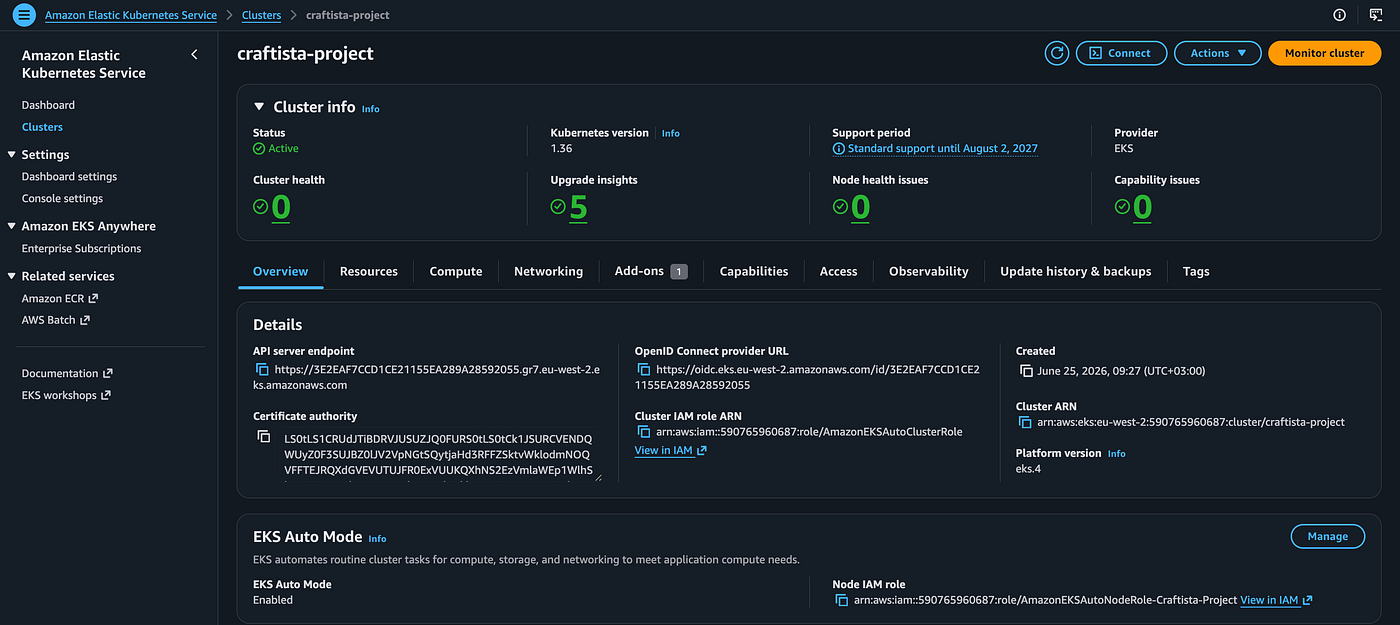The width and height of the screenshot is (1400, 625).
Task: Click the info circle icon in top bar
Action: tap(1339, 15)
